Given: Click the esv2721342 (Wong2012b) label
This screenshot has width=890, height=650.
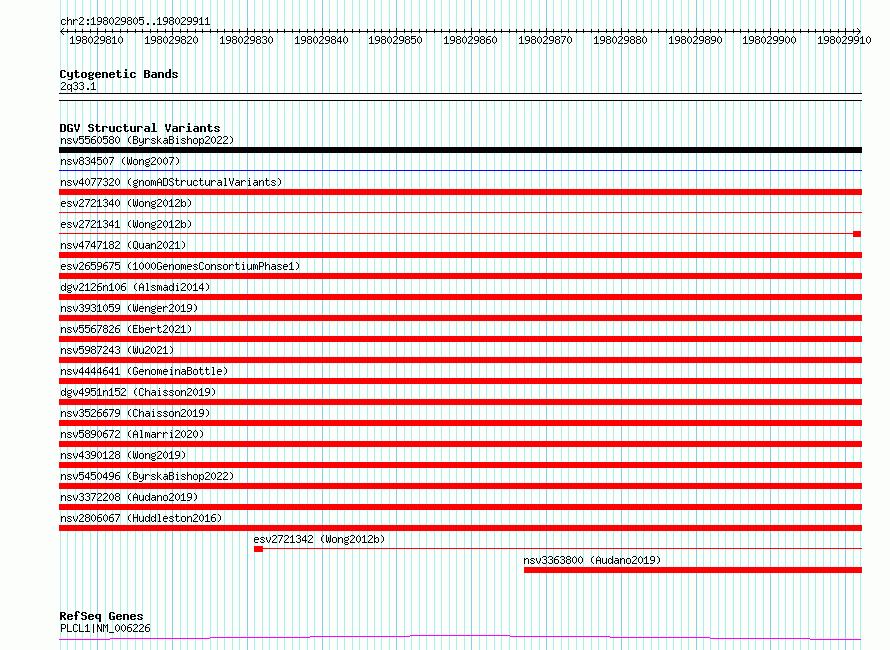Looking at the screenshot, I should [x=319, y=539].
